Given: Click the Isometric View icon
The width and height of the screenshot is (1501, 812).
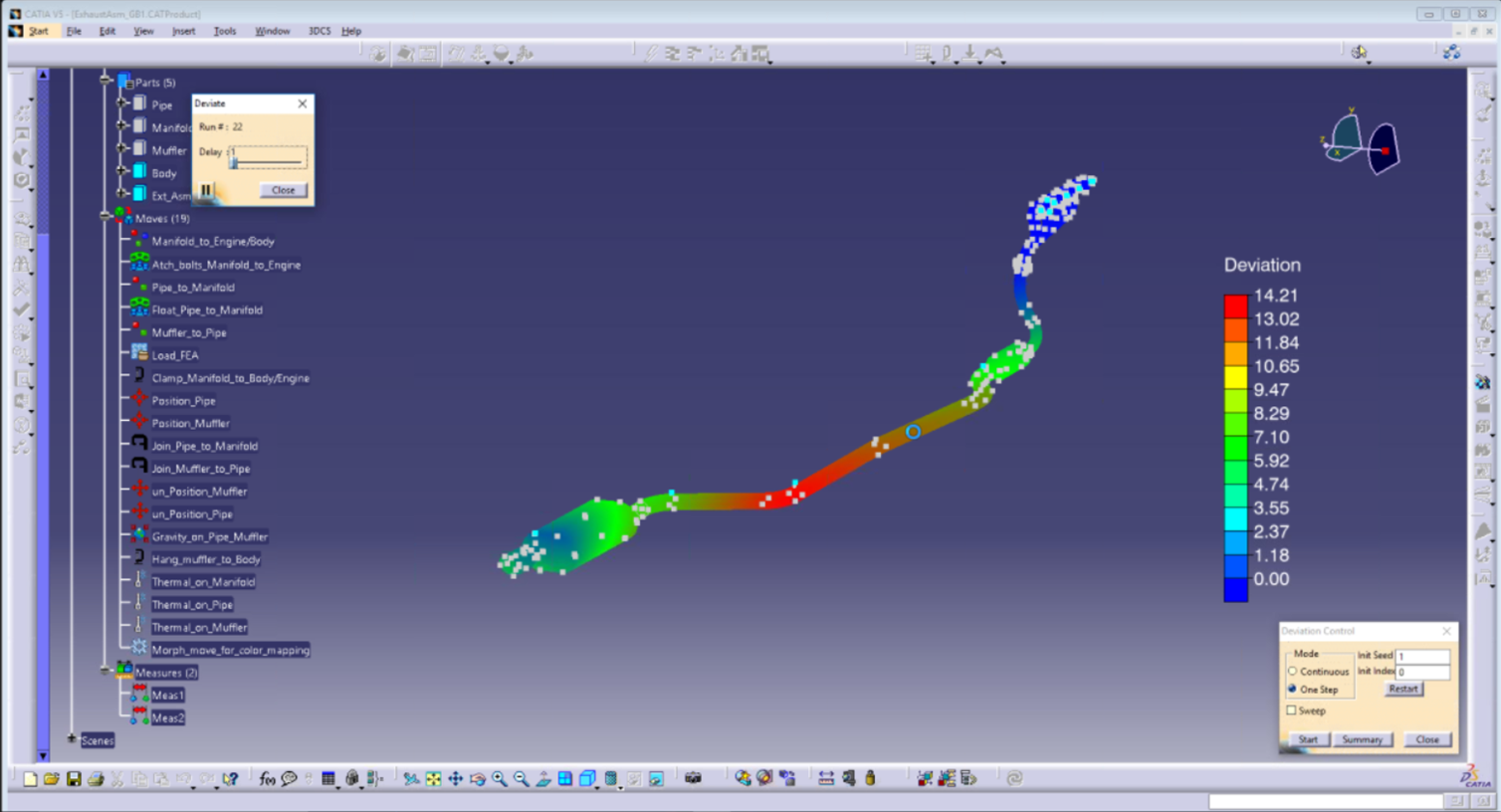Looking at the screenshot, I should [x=587, y=779].
